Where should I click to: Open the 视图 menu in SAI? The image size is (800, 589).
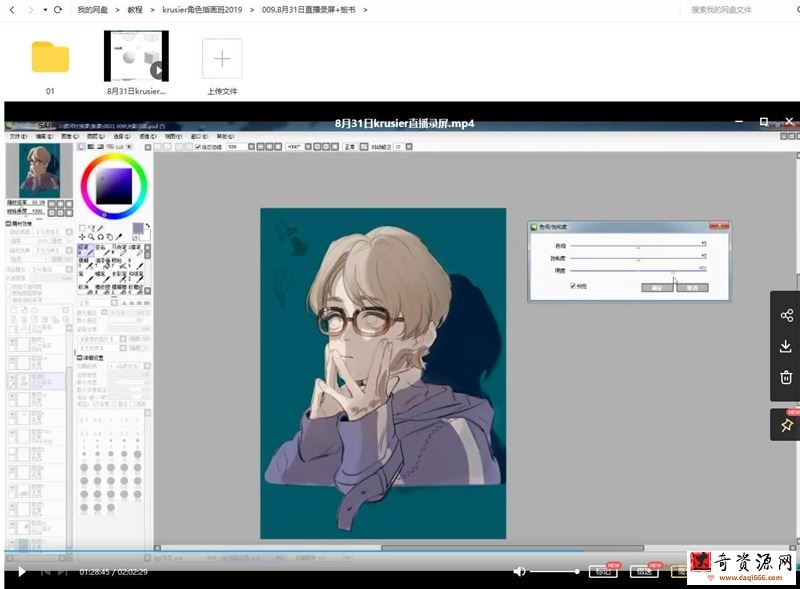[173, 136]
